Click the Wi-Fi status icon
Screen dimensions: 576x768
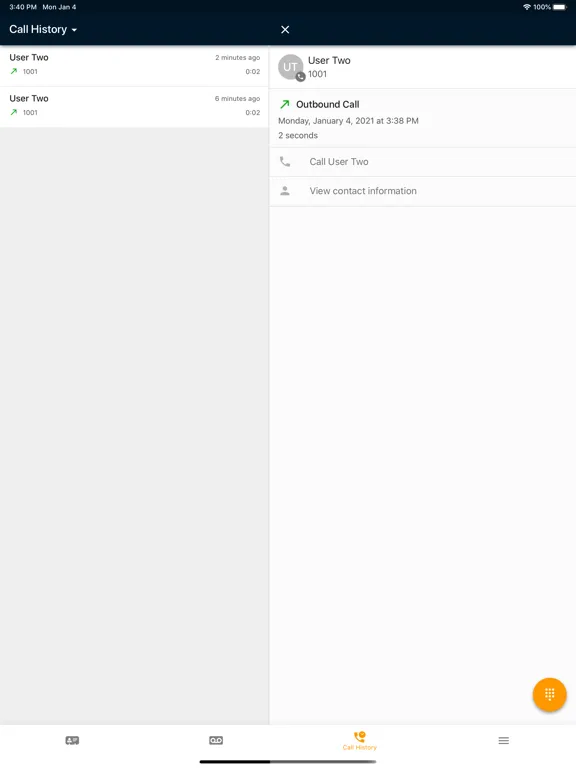(x=527, y=7)
